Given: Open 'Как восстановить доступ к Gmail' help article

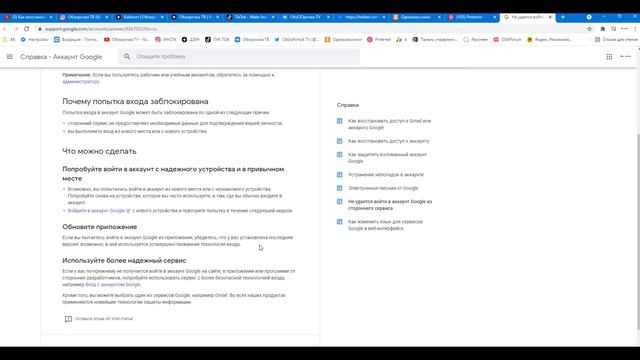Looking at the screenshot, I should point(389,124).
